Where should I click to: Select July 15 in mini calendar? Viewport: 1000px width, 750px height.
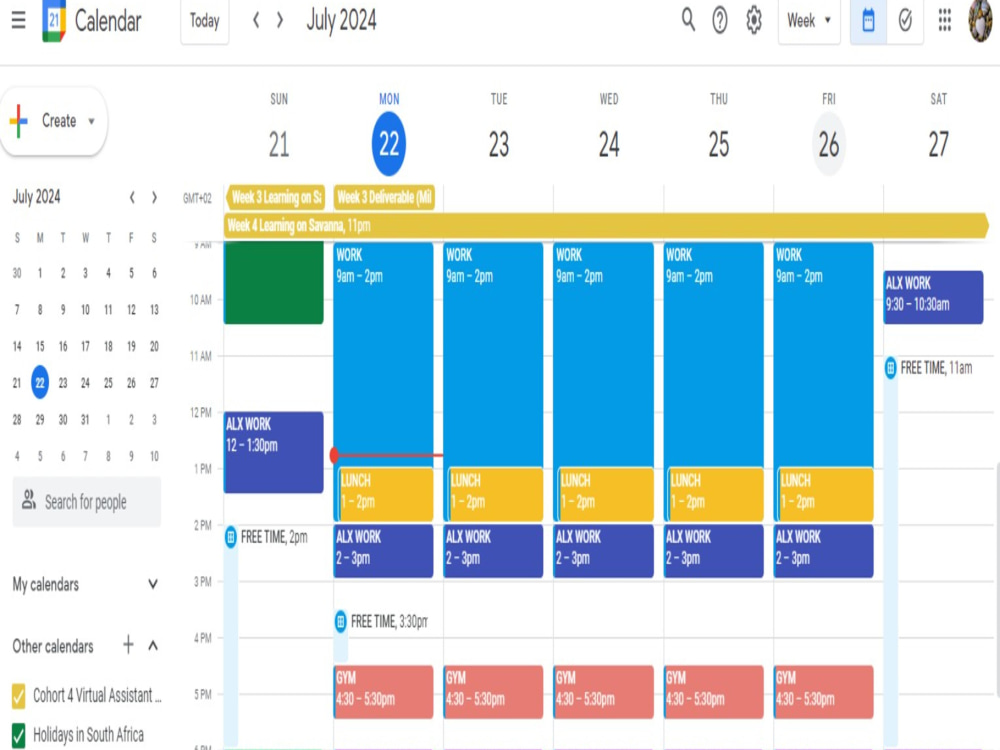pyautogui.click(x=40, y=346)
